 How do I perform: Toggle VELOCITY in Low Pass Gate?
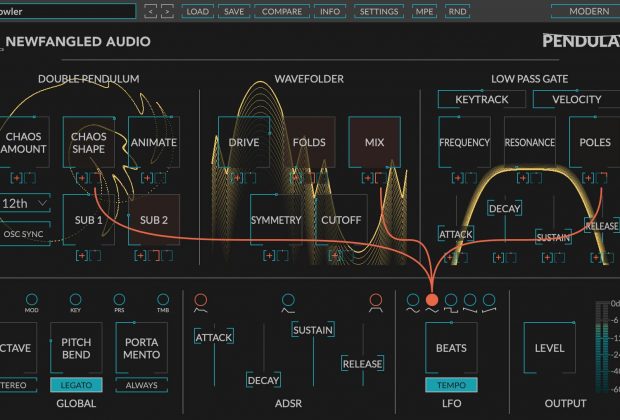click(x=576, y=99)
